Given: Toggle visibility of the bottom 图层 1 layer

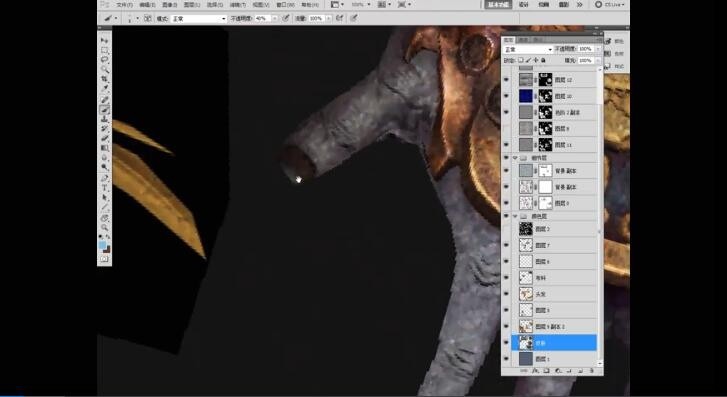Looking at the screenshot, I should point(506,359).
